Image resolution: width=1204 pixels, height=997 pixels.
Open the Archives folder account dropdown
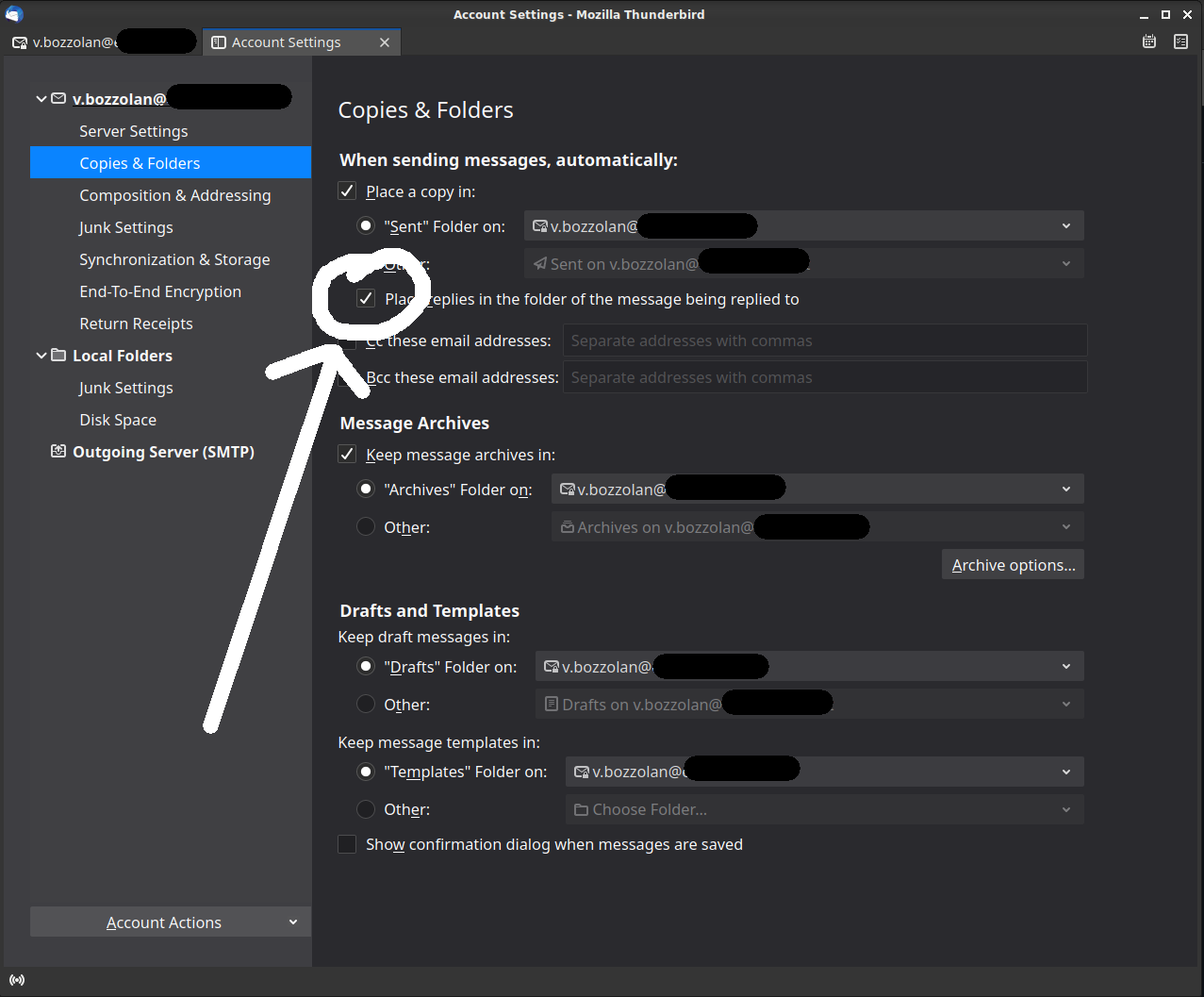point(817,490)
